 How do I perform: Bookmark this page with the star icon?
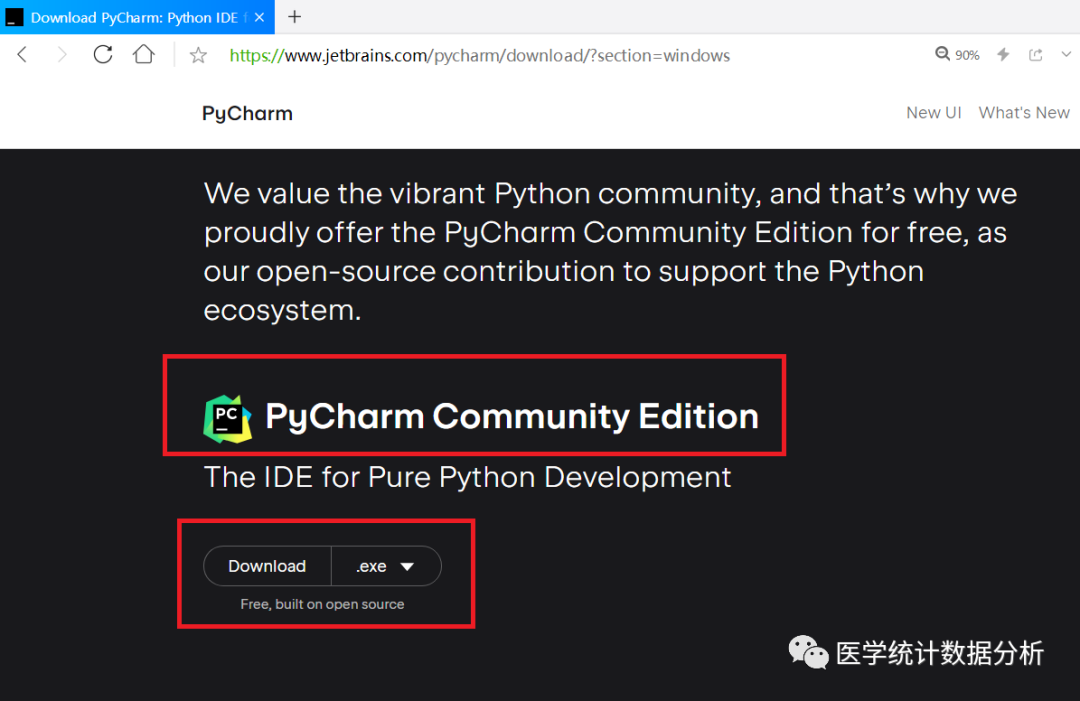tap(198, 55)
